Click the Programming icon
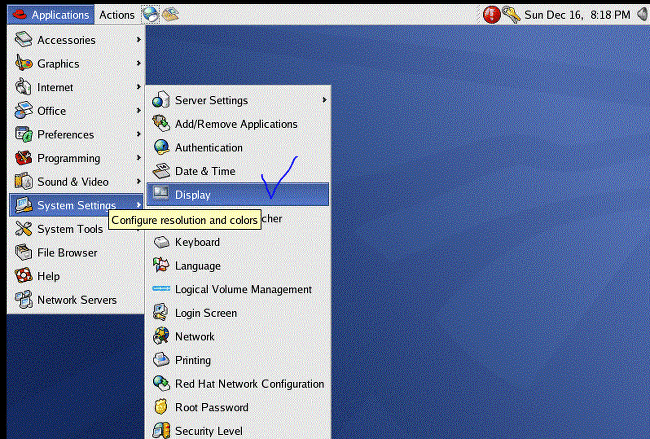Screen dimensions: 650x439 coord(24,158)
